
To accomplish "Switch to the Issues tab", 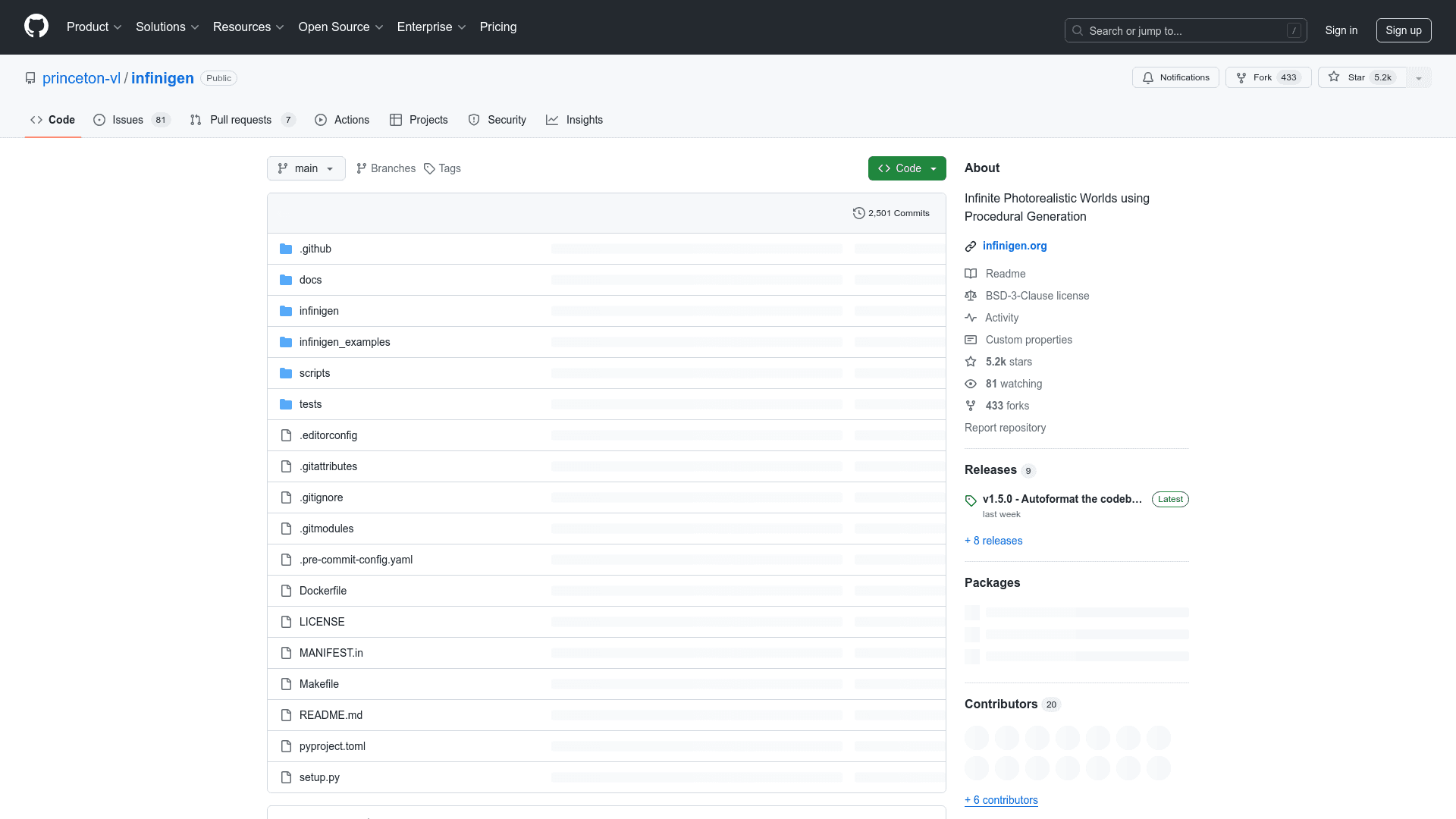I will [127, 120].
